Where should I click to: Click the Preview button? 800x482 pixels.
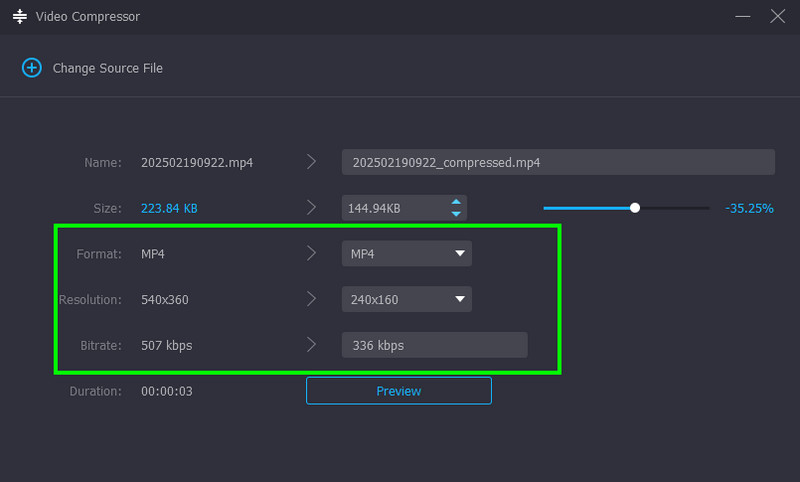399,391
